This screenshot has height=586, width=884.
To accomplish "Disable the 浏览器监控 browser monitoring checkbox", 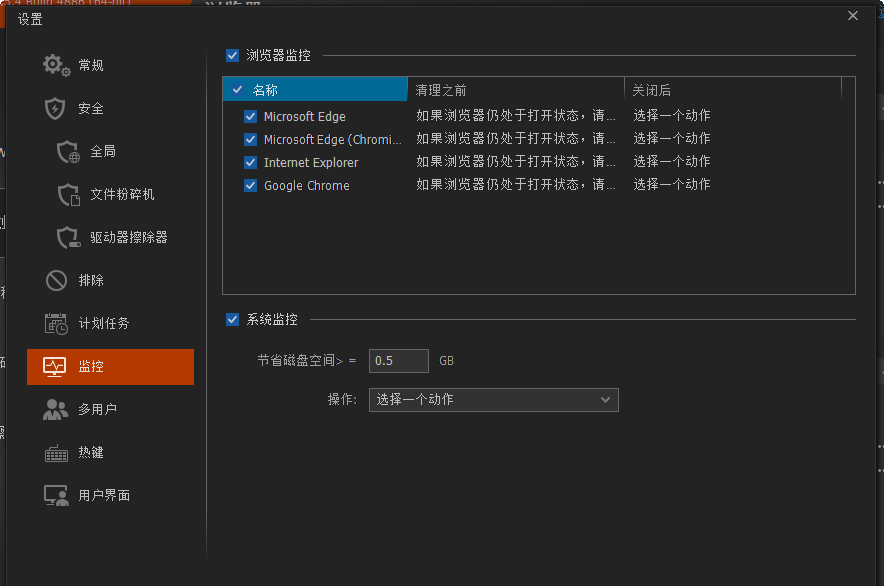I will (232, 56).
